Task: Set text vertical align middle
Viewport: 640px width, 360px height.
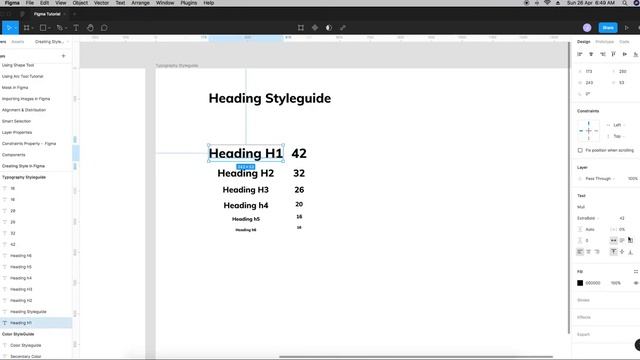Action: click(x=622, y=252)
